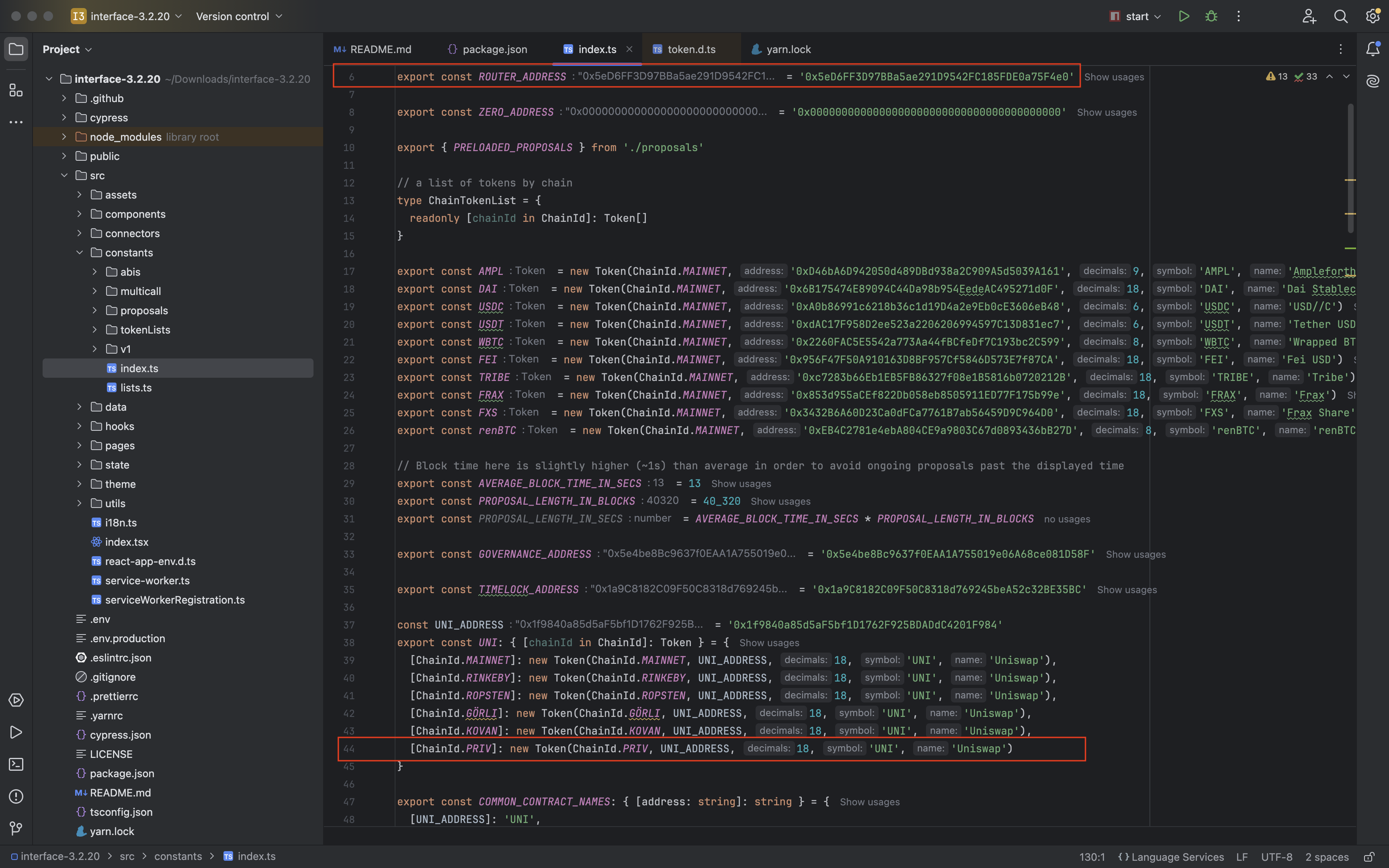Collapse the src folder
Screen dimensions: 1389x868
[64, 176]
